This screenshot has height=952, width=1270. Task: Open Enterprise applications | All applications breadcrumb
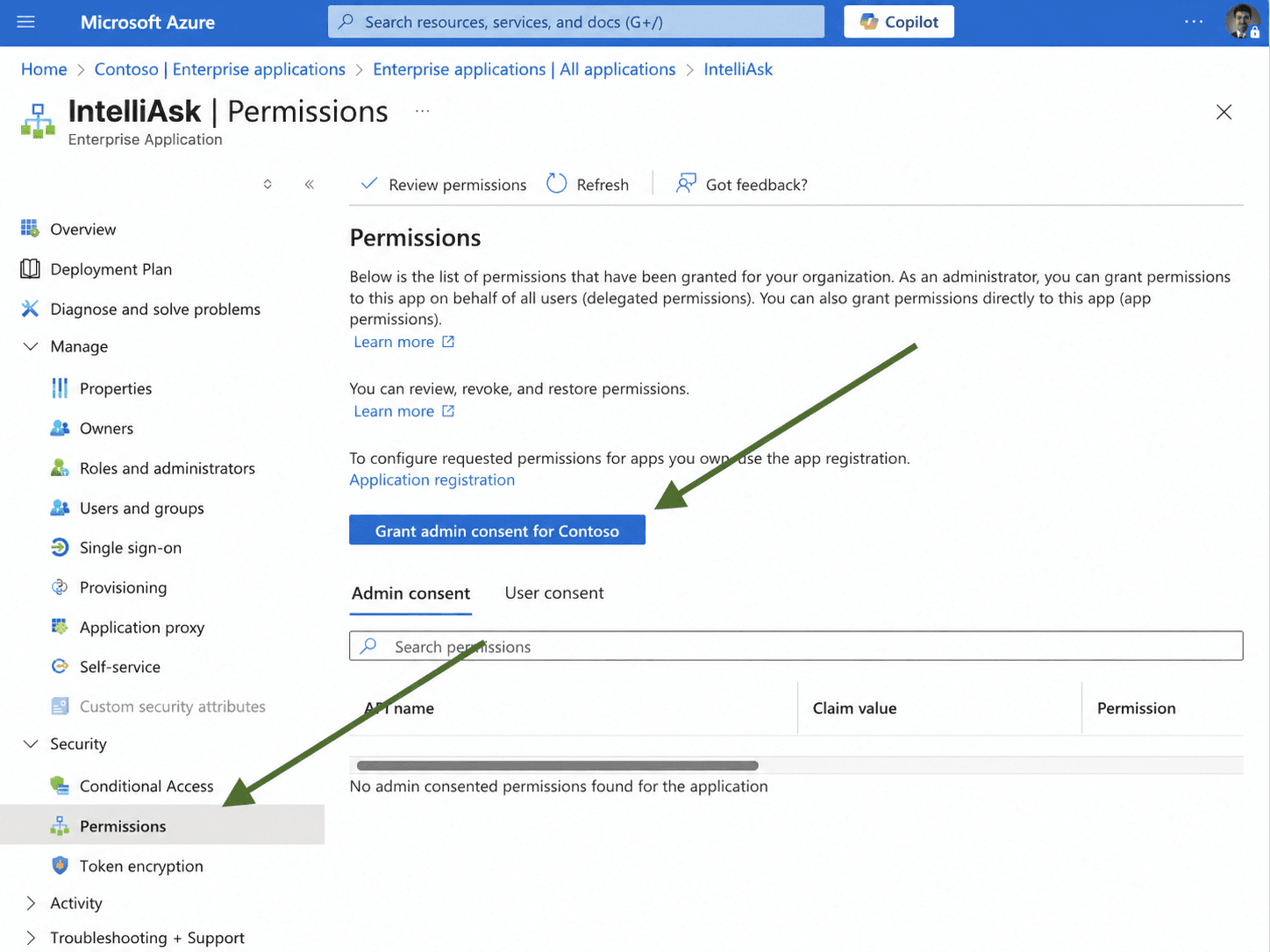524,69
